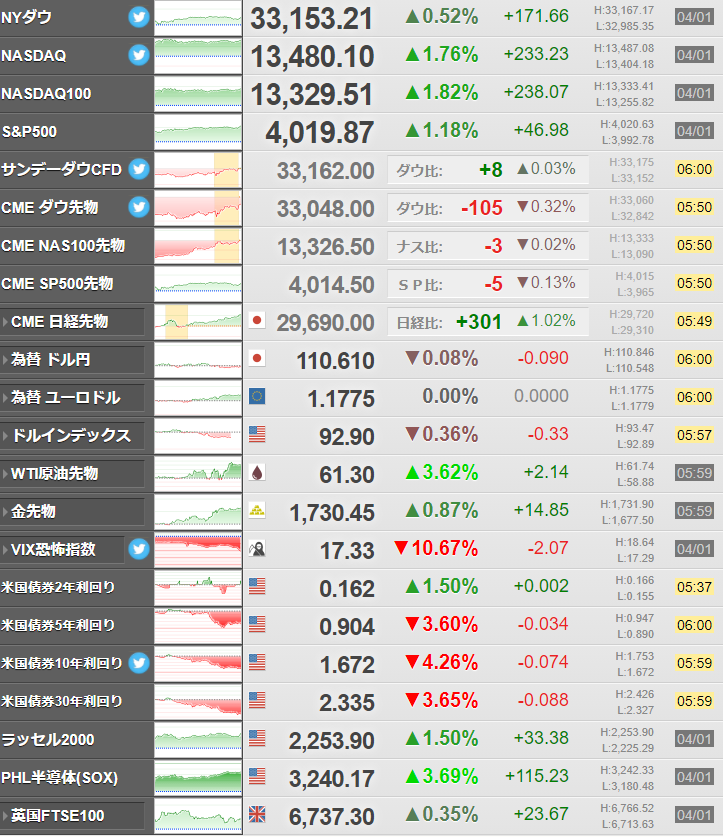The image size is (723, 837).
Task: Select the CME SP500先物 label
Action: click(57, 283)
